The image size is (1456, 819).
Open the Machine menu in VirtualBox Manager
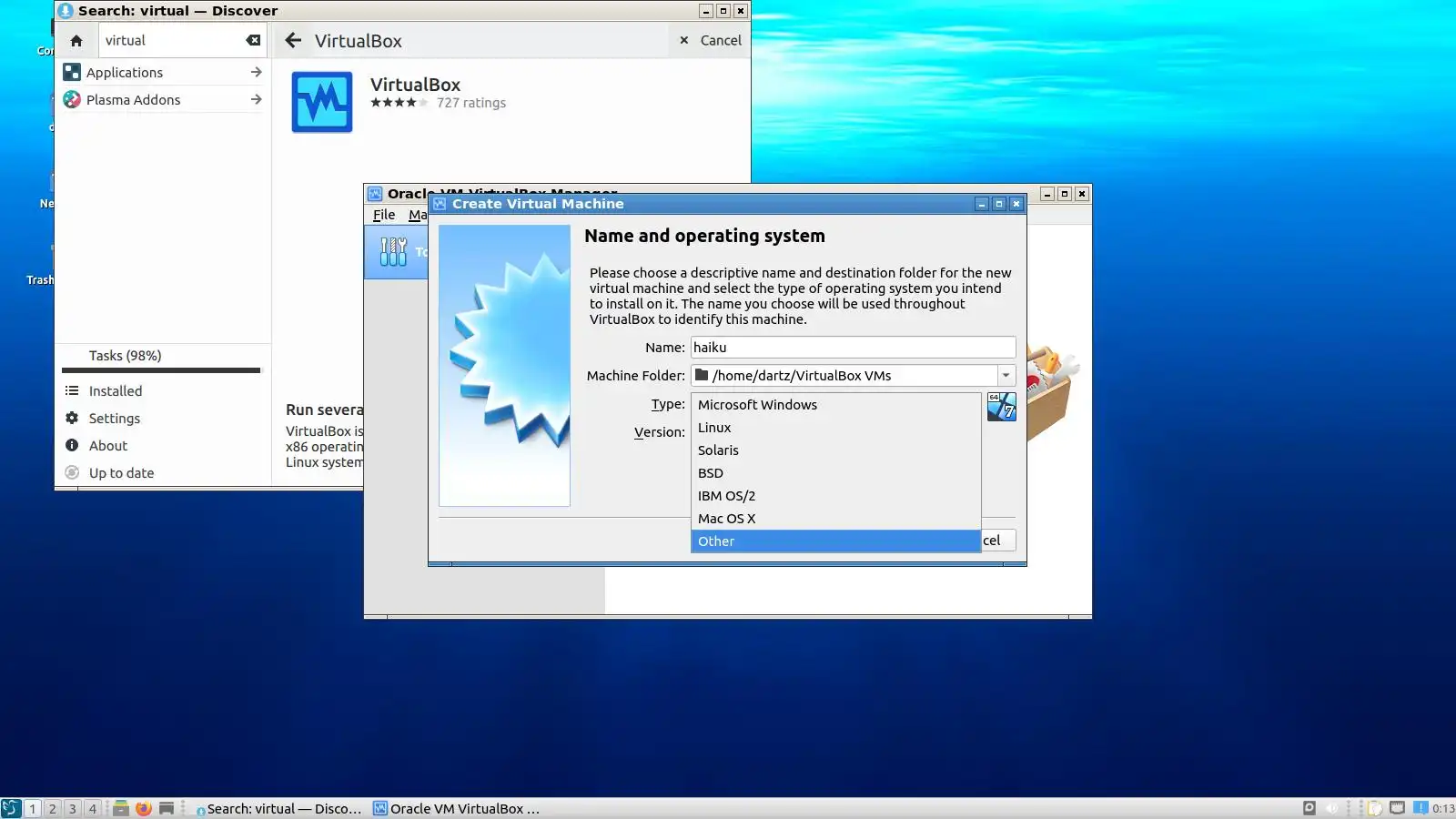pyautogui.click(x=418, y=215)
